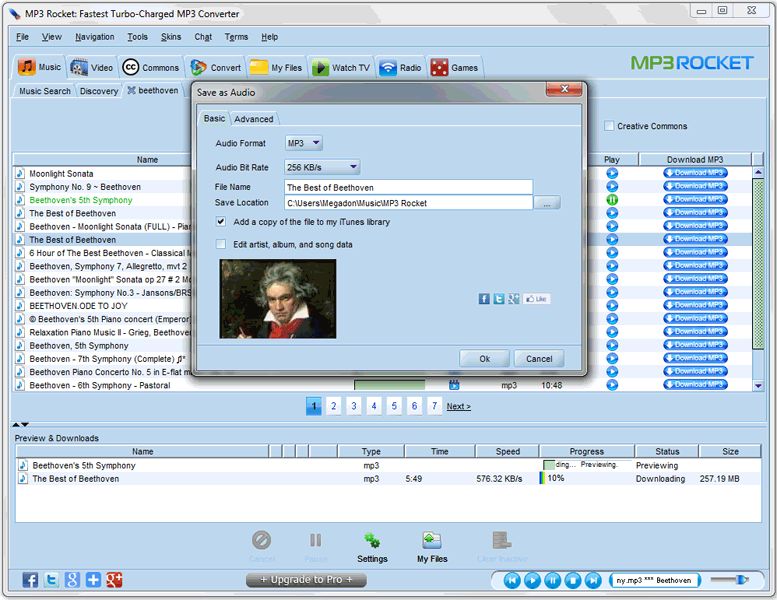Toggle Add copy to iTunes library checkbox
Viewport: 777px width, 600px height.
[x=221, y=221]
